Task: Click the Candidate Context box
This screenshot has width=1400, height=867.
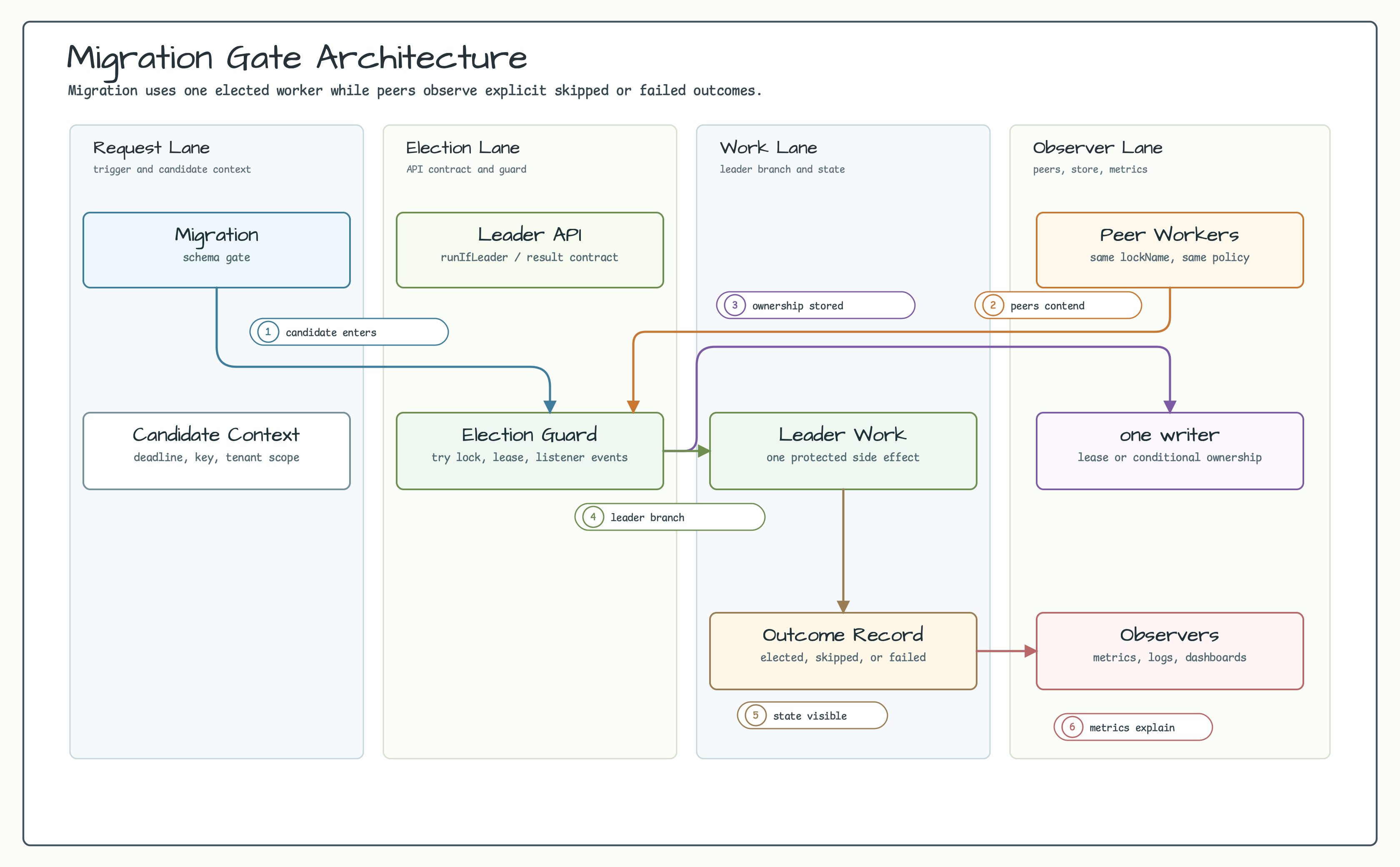Action: point(217,451)
